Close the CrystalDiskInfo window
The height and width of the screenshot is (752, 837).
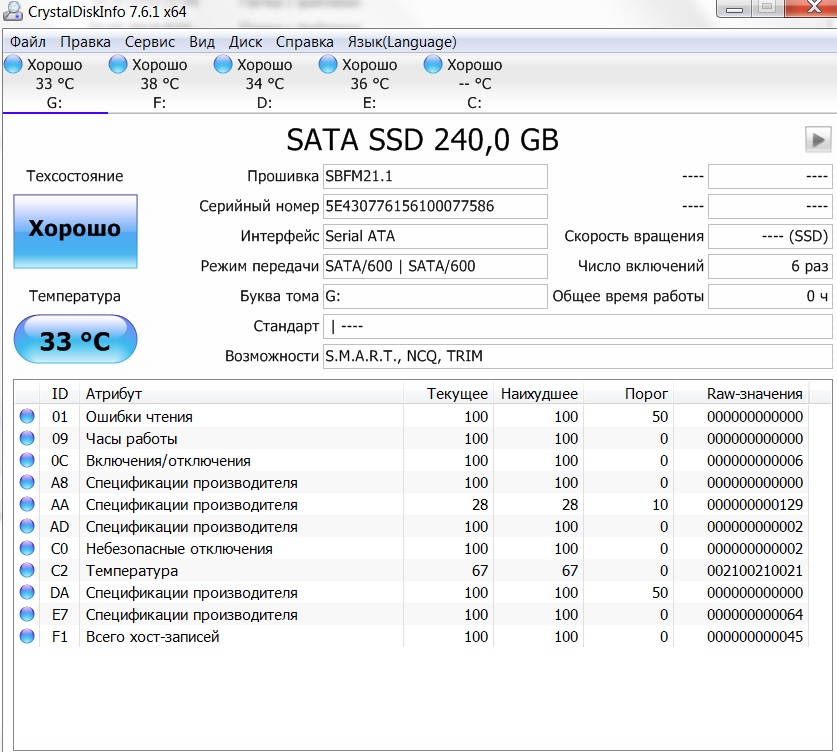(x=812, y=8)
